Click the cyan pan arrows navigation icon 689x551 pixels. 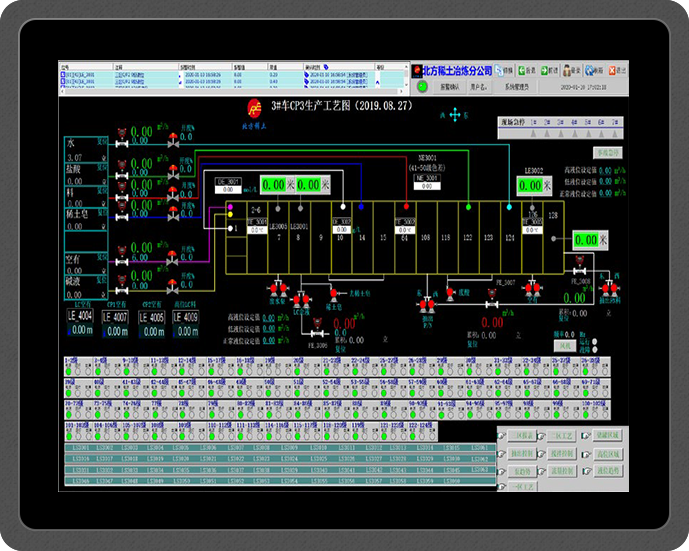(x=455, y=115)
